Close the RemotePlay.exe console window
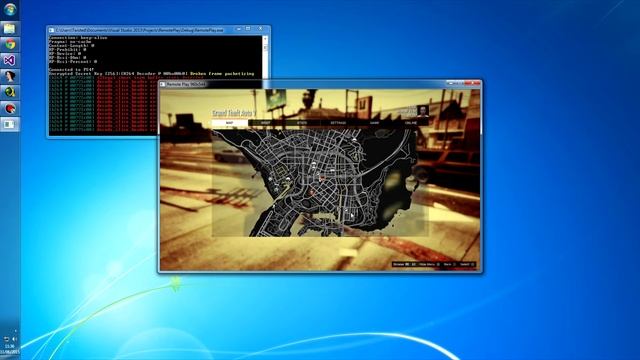Screen dimensions: 640x360 260,29
